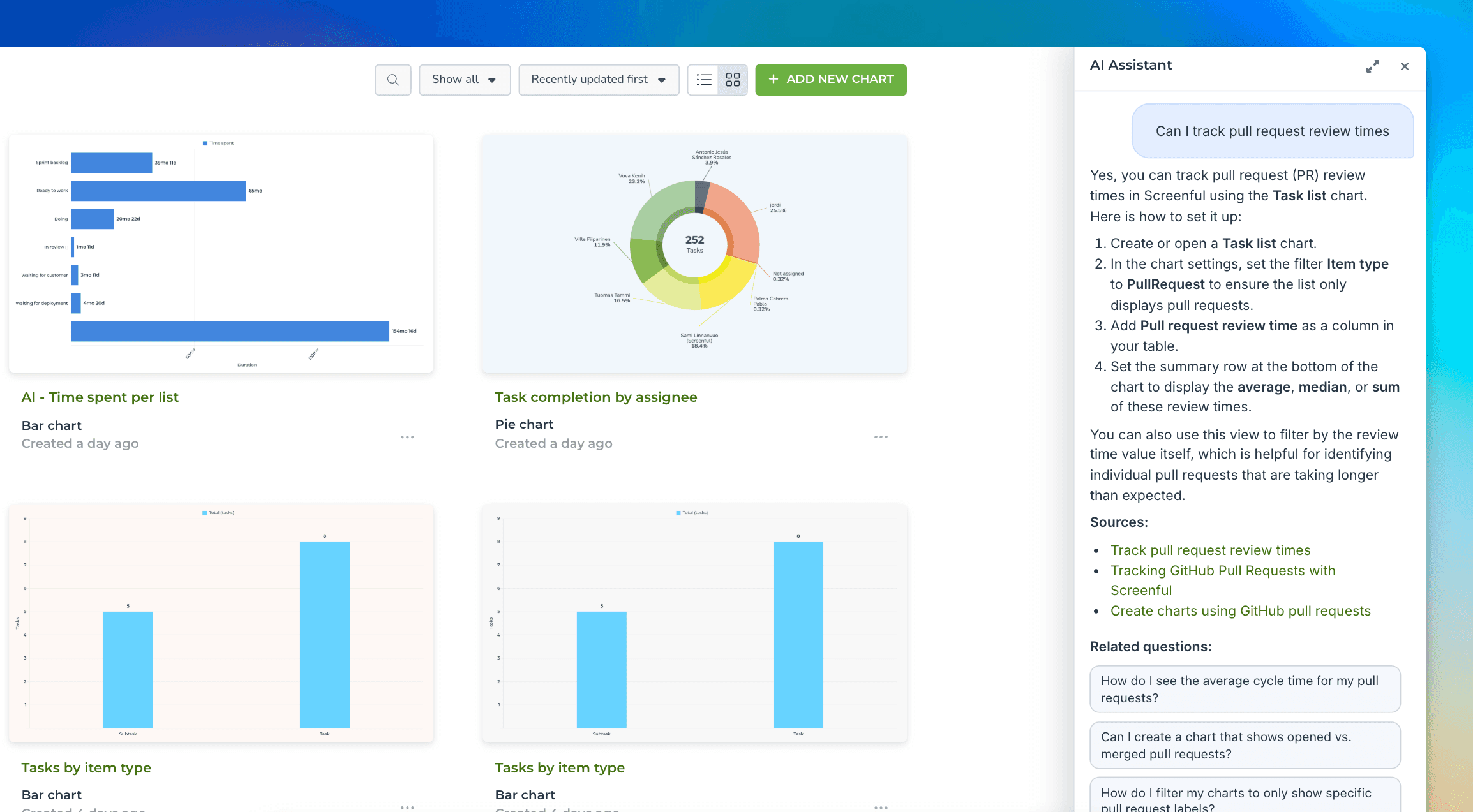Open Track pull request review times source
Screen dimensions: 1473x812
[1210, 550]
